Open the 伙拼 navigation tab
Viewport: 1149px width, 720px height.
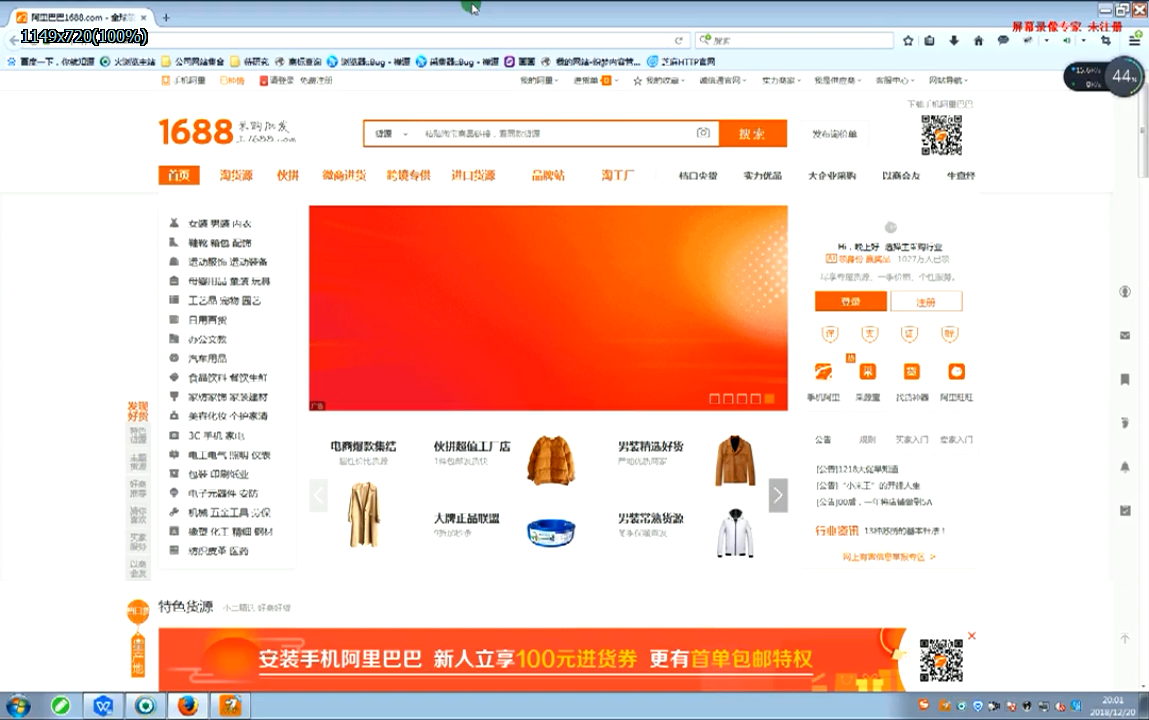click(x=288, y=175)
